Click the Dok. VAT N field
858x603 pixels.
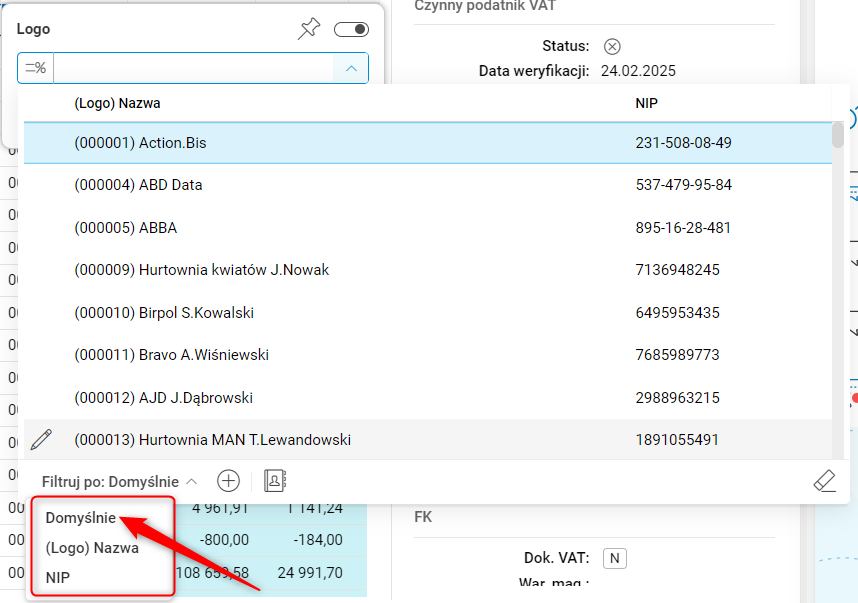[614, 558]
